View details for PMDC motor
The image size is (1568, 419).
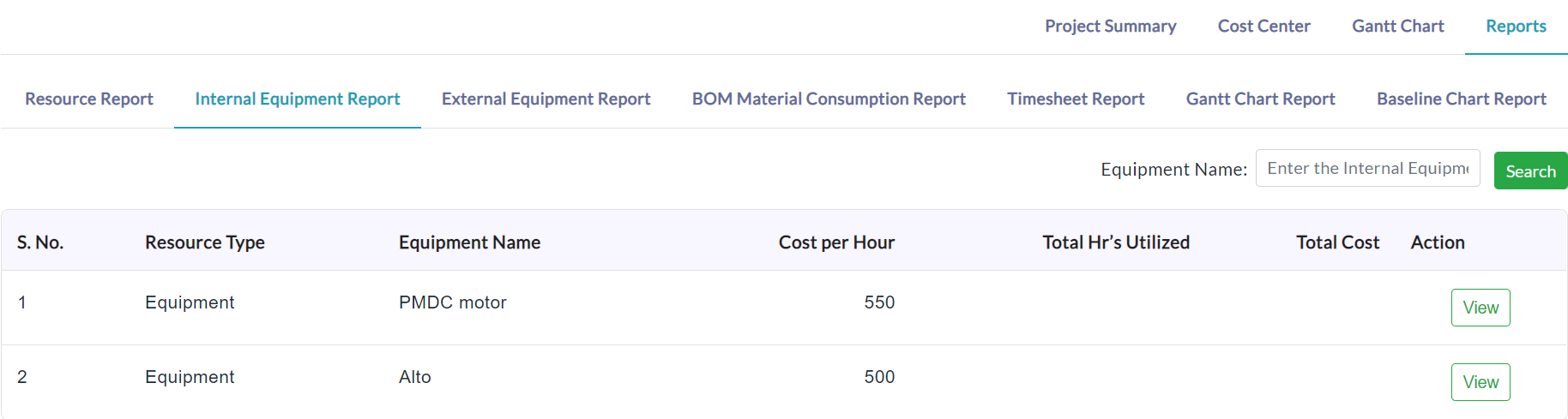(1481, 308)
